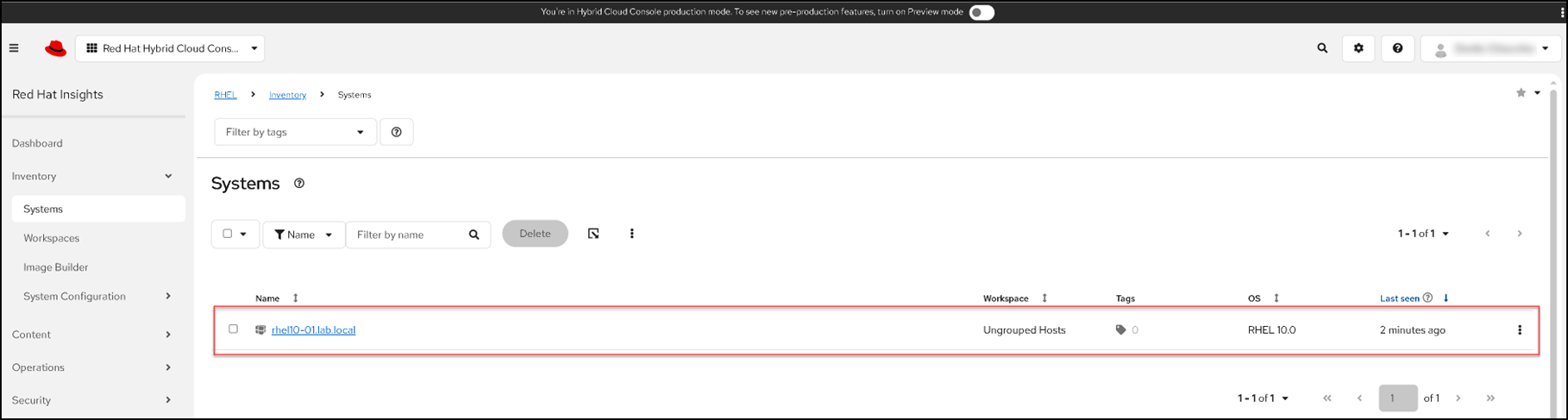Screen dimensions: 1568x420
Task: Open the search magnifier in the header
Action: [x=1322, y=49]
